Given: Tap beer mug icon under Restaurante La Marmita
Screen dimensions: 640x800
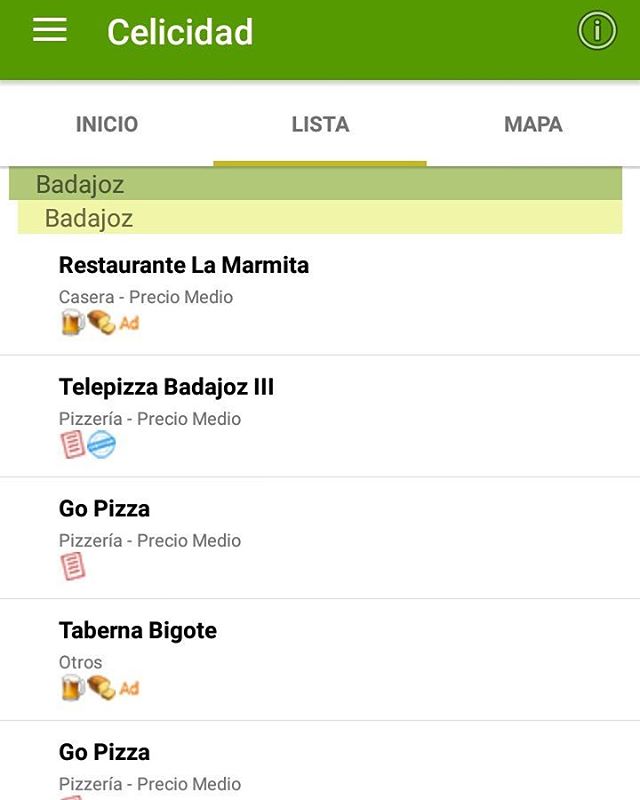Looking at the screenshot, I should pos(72,322).
